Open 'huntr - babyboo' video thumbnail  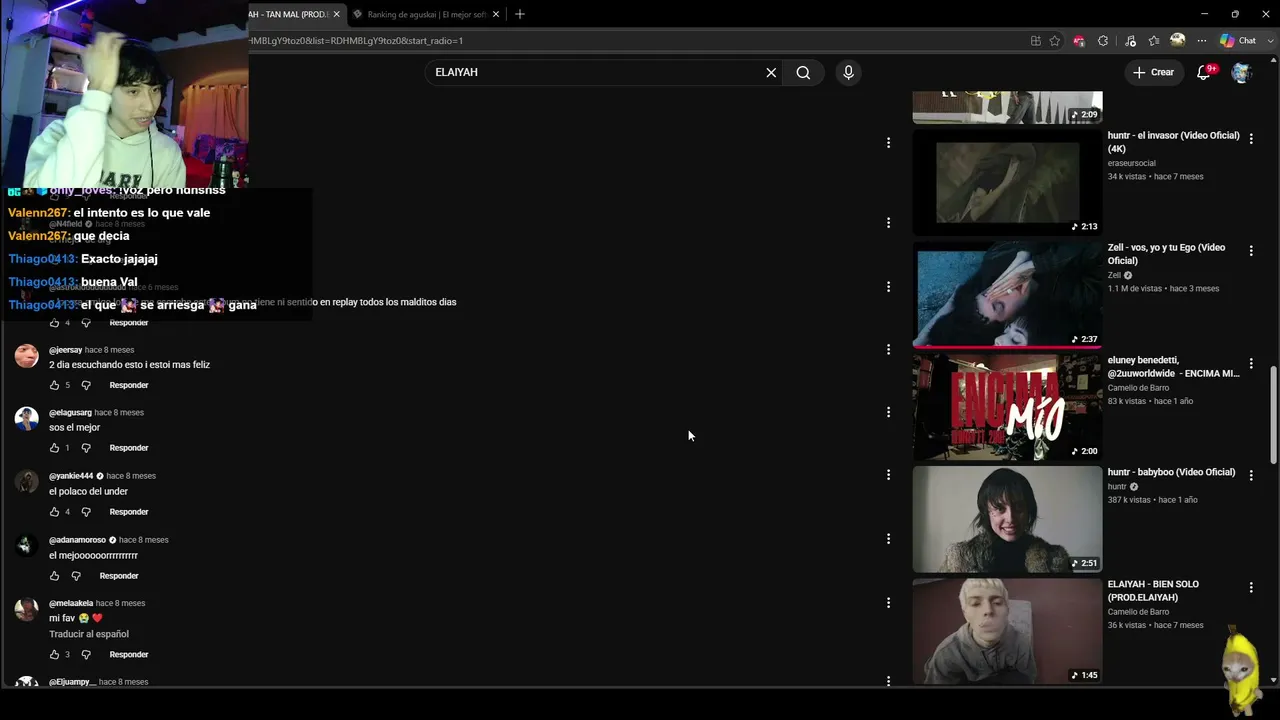pyautogui.click(x=1007, y=519)
